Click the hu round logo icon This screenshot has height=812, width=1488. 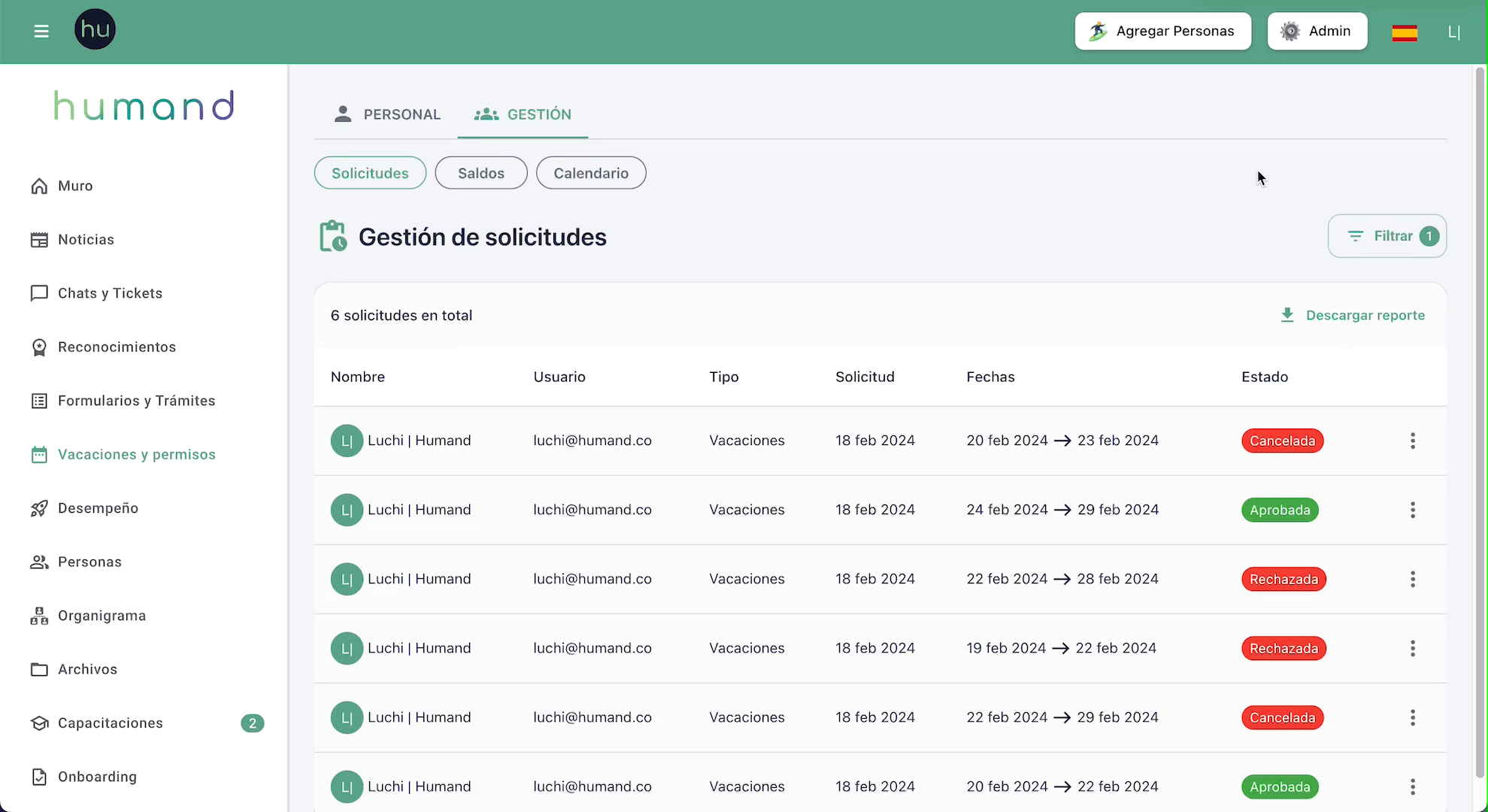coord(95,30)
